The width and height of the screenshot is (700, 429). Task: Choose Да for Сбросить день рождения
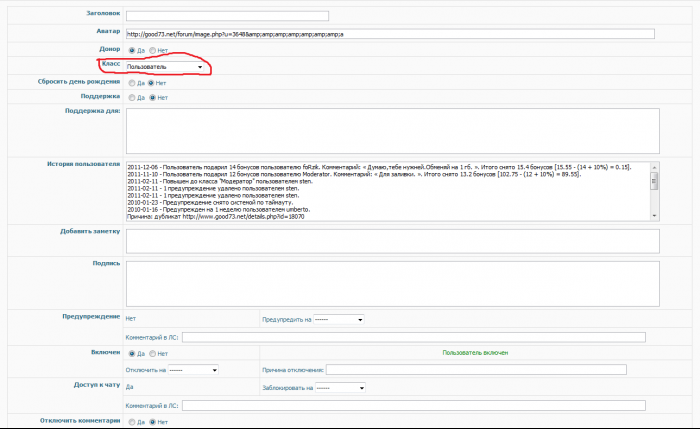[x=131, y=83]
